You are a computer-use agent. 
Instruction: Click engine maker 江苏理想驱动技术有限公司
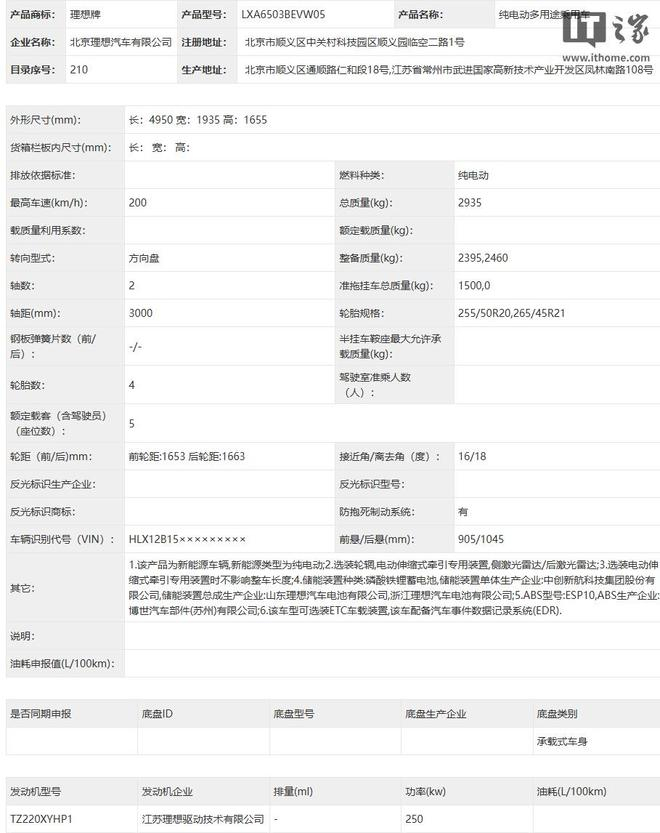tap(202, 819)
